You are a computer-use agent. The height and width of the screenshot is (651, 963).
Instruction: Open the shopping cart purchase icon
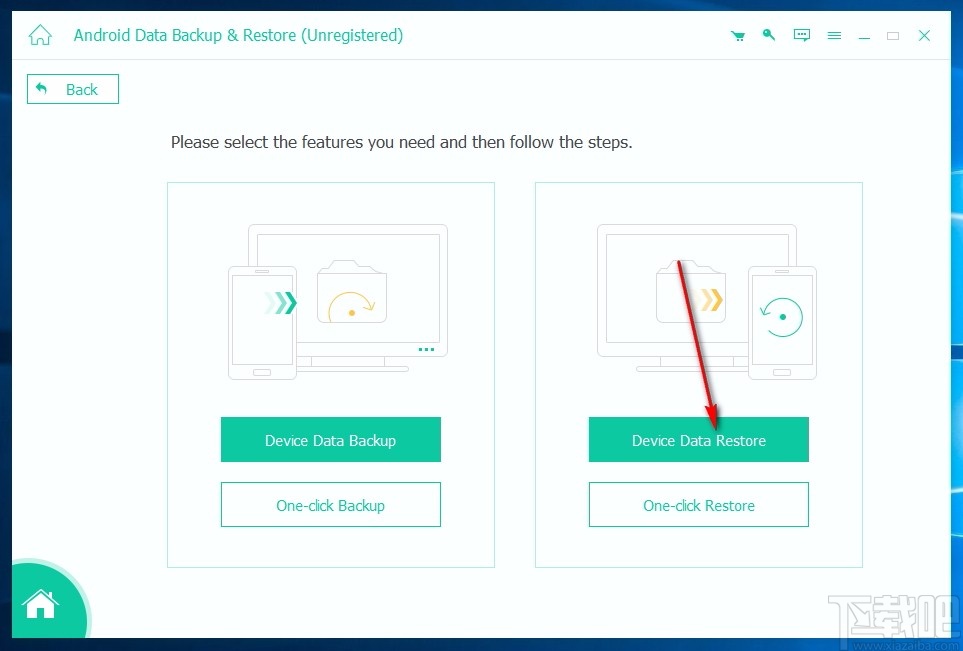point(738,36)
